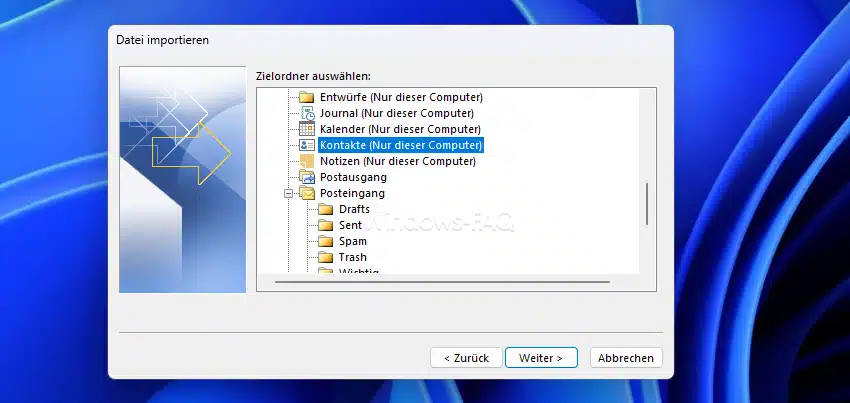Cancel import with Abbrechen button
The height and width of the screenshot is (403, 850).
[x=626, y=358]
